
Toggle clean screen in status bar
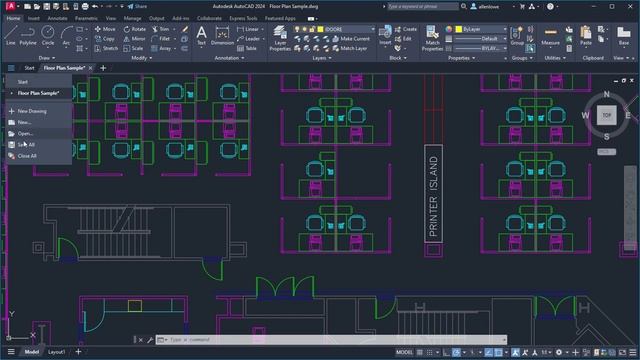(622, 352)
